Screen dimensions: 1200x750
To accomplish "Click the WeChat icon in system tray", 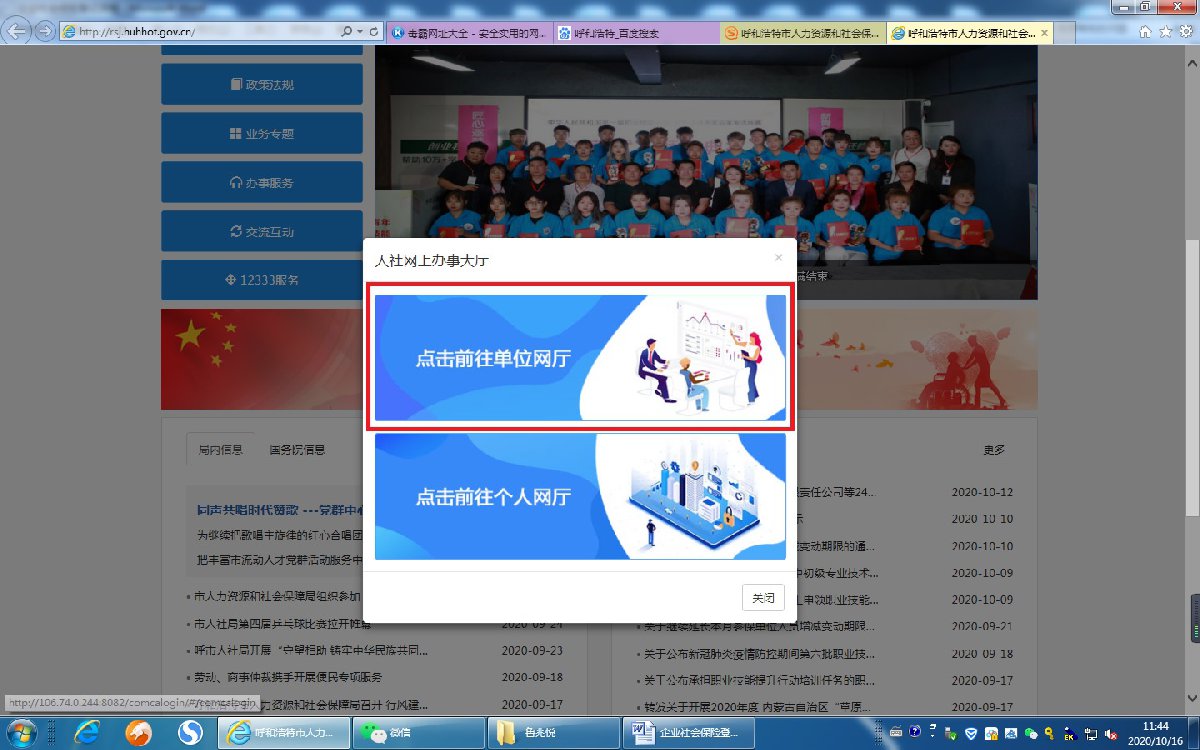I will coord(1031,733).
